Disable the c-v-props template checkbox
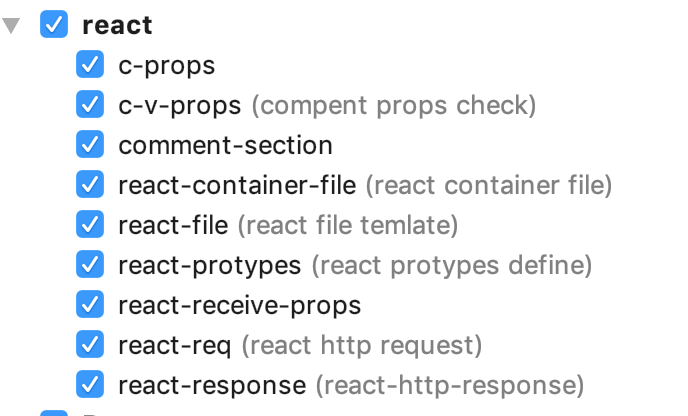This screenshot has height=416, width=688. [90, 104]
